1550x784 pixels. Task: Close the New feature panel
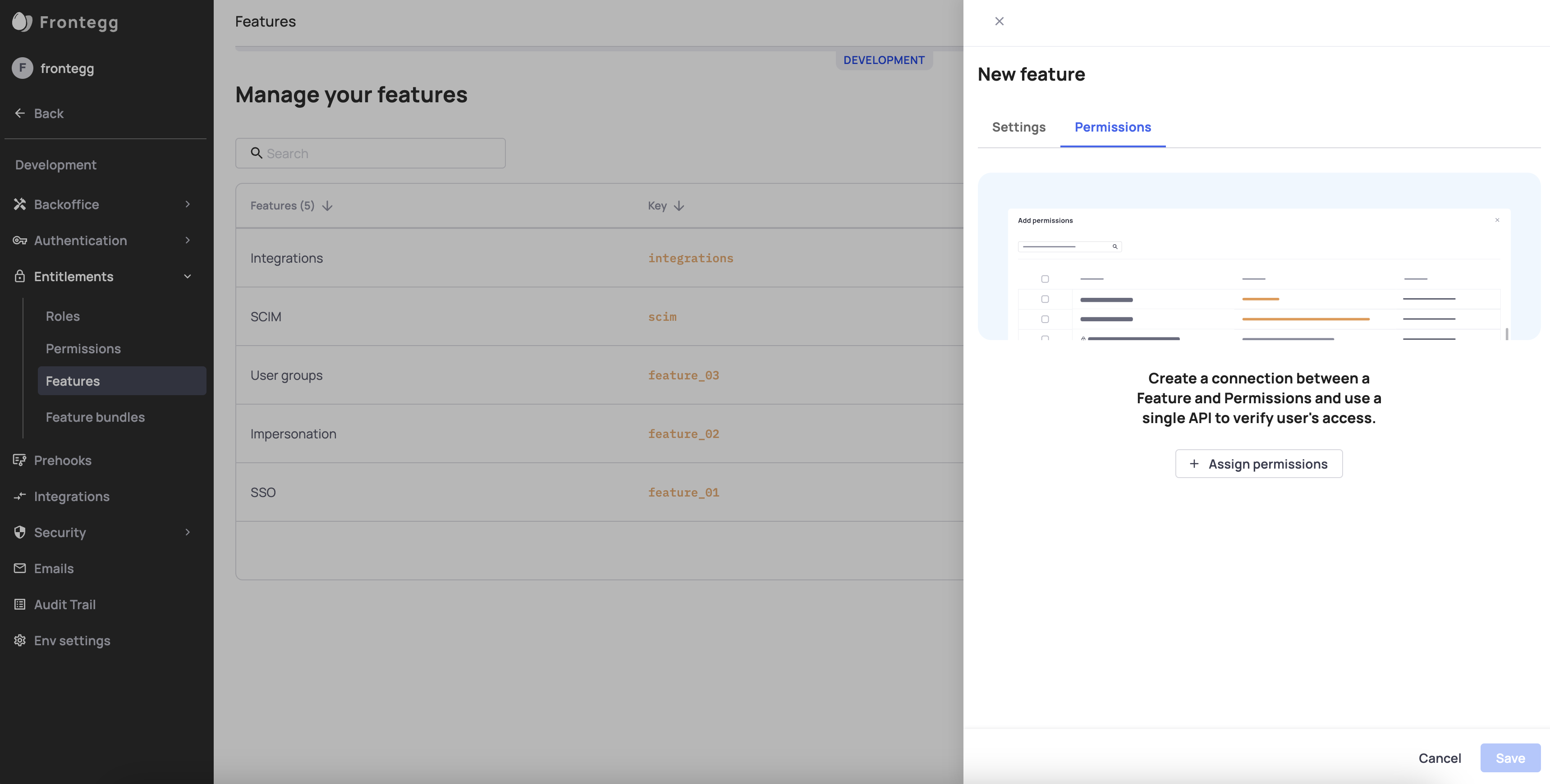999,21
